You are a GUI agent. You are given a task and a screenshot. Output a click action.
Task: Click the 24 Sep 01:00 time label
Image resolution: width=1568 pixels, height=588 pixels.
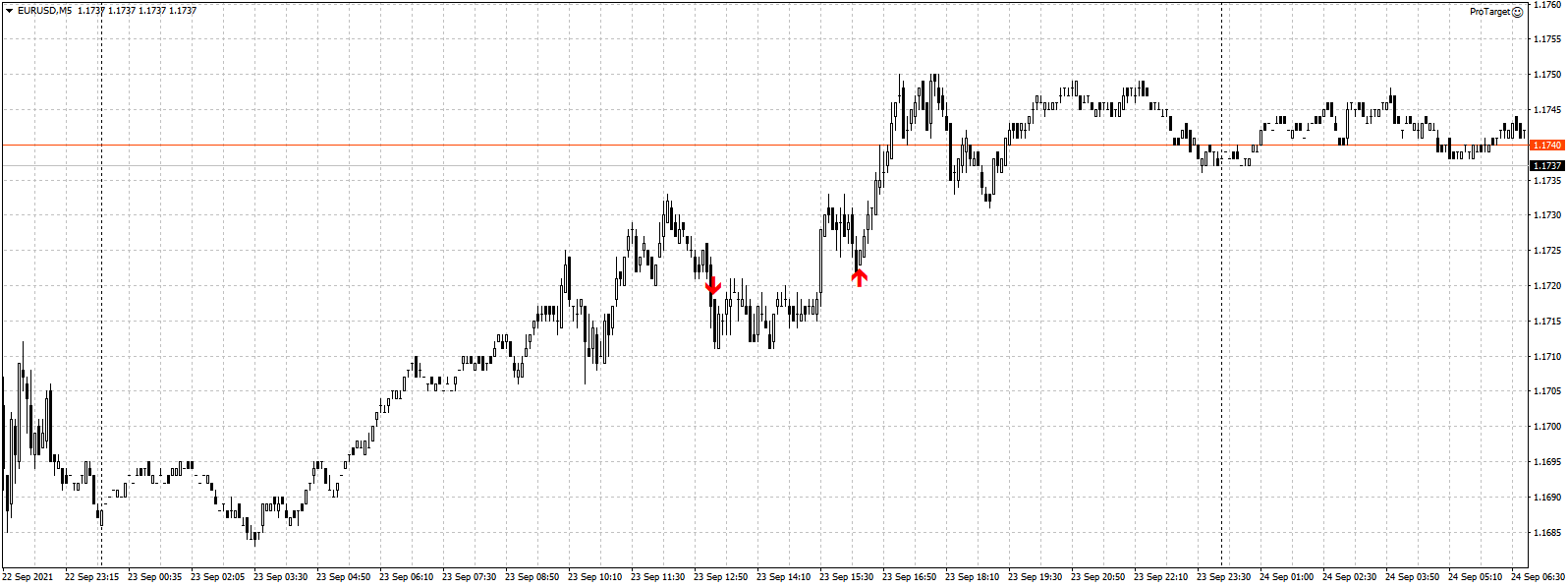(1286, 577)
